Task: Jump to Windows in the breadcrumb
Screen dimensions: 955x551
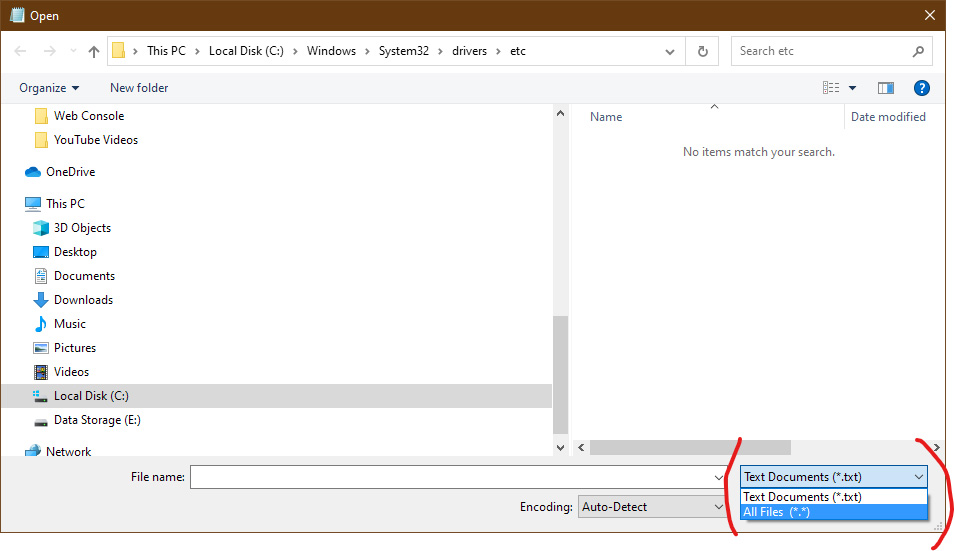Action: point(331,51)
